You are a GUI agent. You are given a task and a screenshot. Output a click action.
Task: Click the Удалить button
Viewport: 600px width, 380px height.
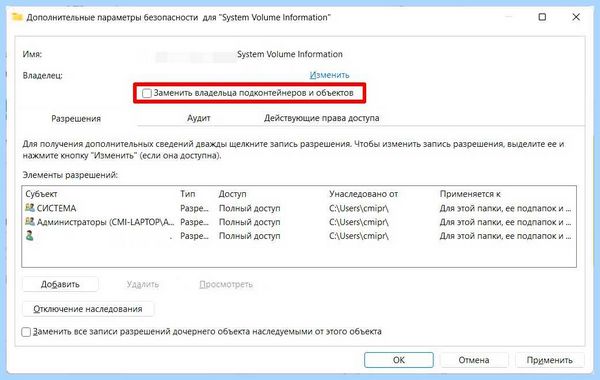point(143,284)
